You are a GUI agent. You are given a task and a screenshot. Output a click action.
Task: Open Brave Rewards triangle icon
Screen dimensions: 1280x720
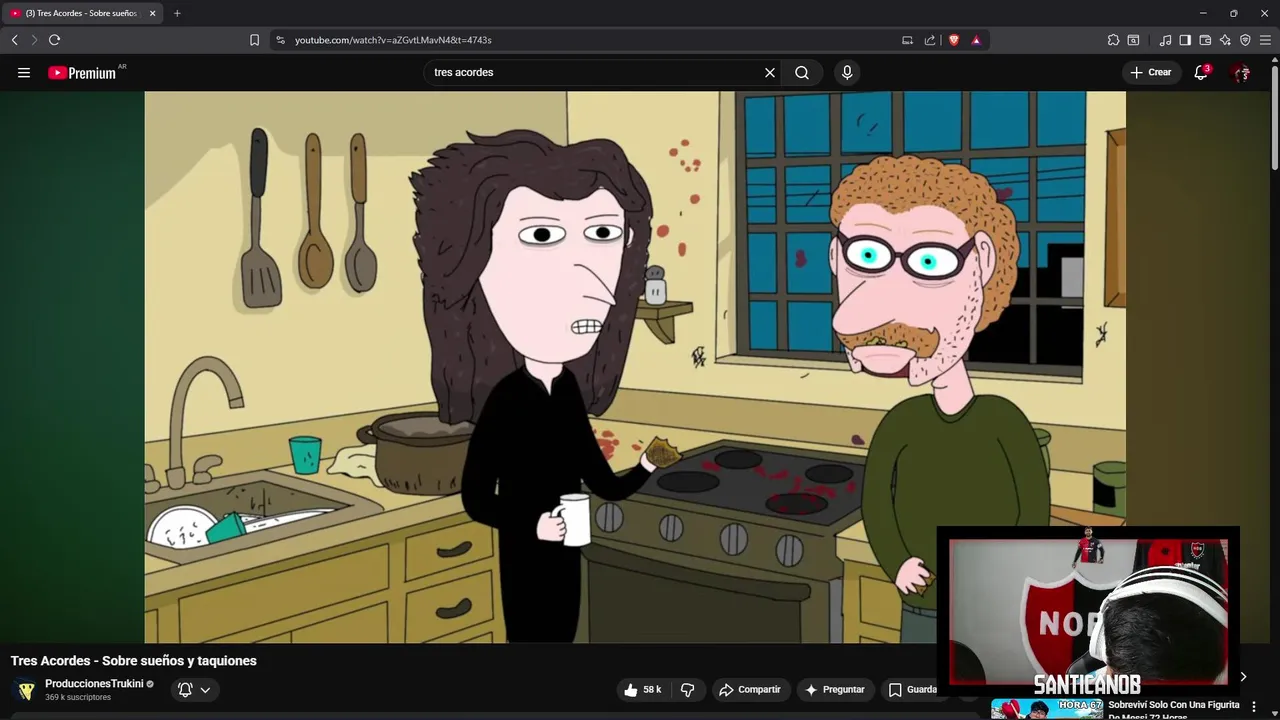point(976,40)
